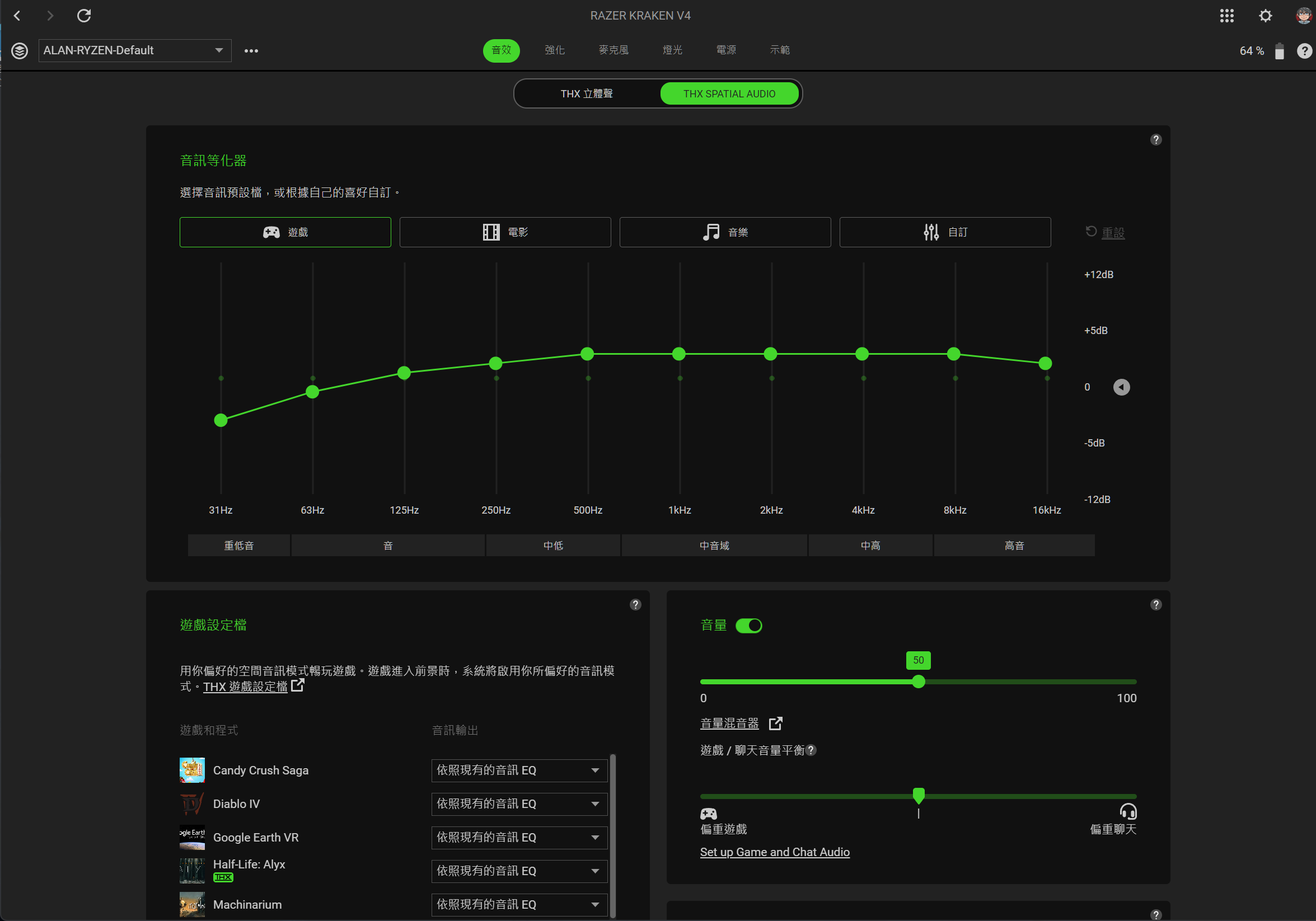Open Candy Crush Saga audio output dropdown
This screenshot has height=921, width=1316.
(519, 770)
